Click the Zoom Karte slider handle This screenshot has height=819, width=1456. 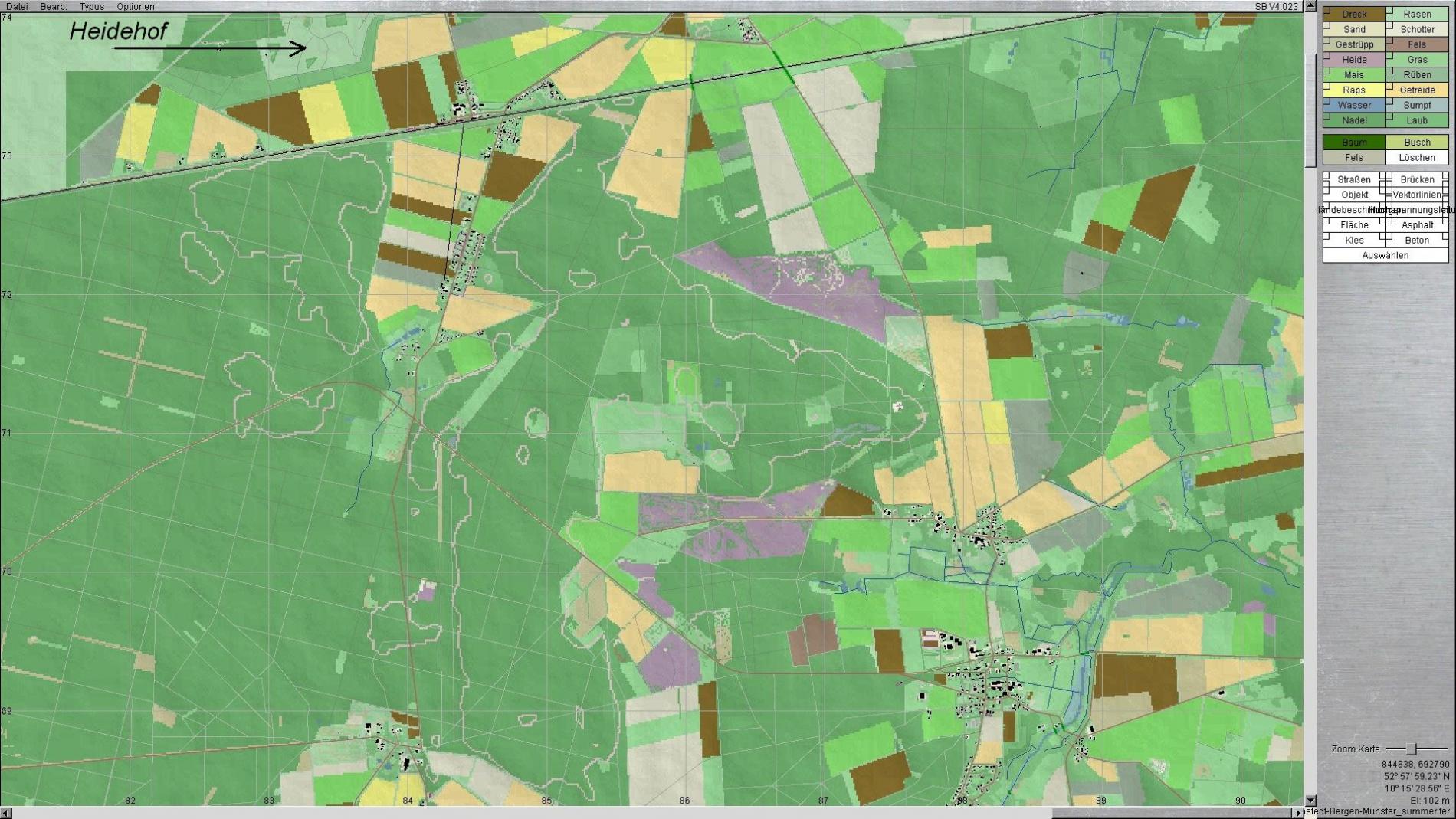pos(1411,749)
